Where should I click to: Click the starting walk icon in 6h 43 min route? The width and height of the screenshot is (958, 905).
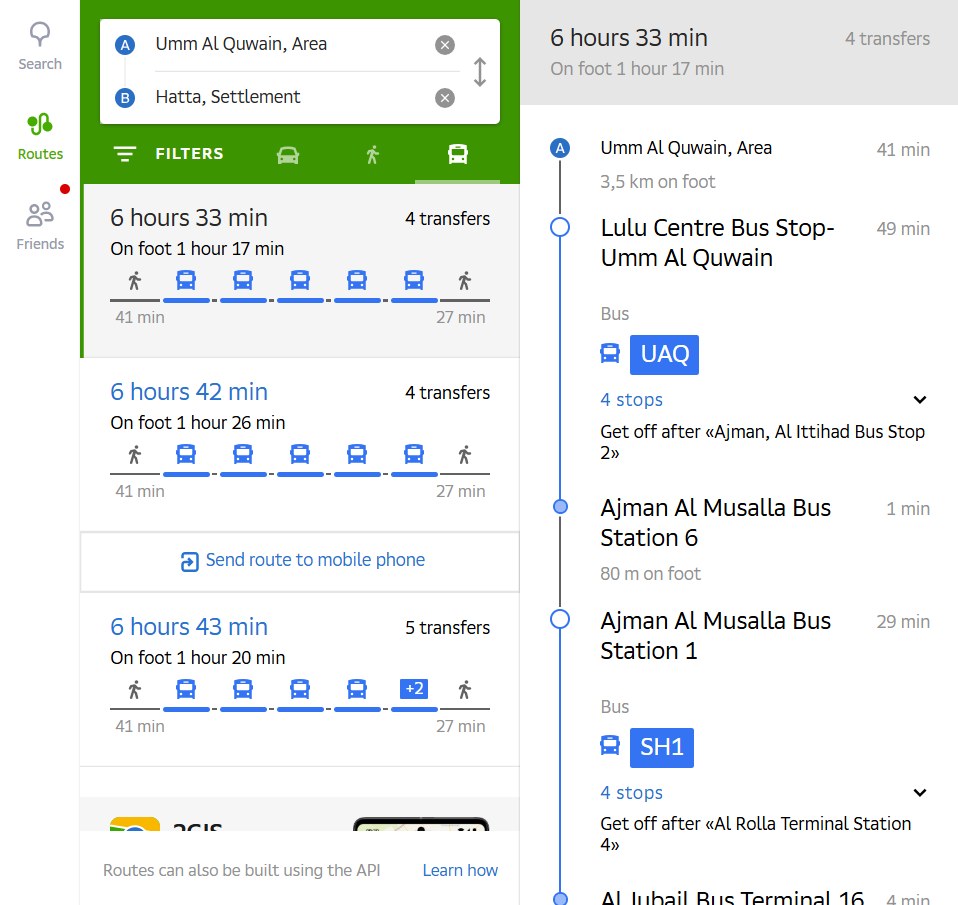coord(134,690)
